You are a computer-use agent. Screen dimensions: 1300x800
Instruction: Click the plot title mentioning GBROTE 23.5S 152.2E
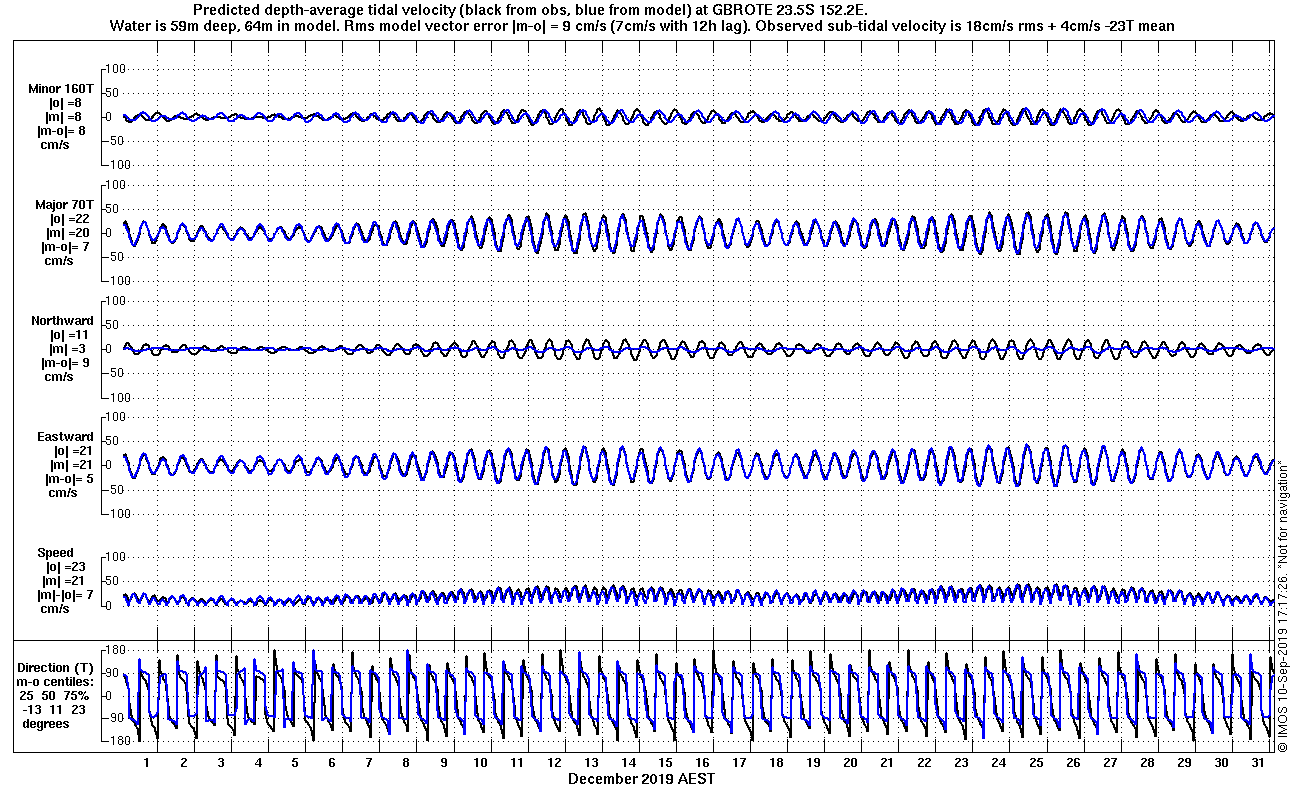[x=530, y=9]
